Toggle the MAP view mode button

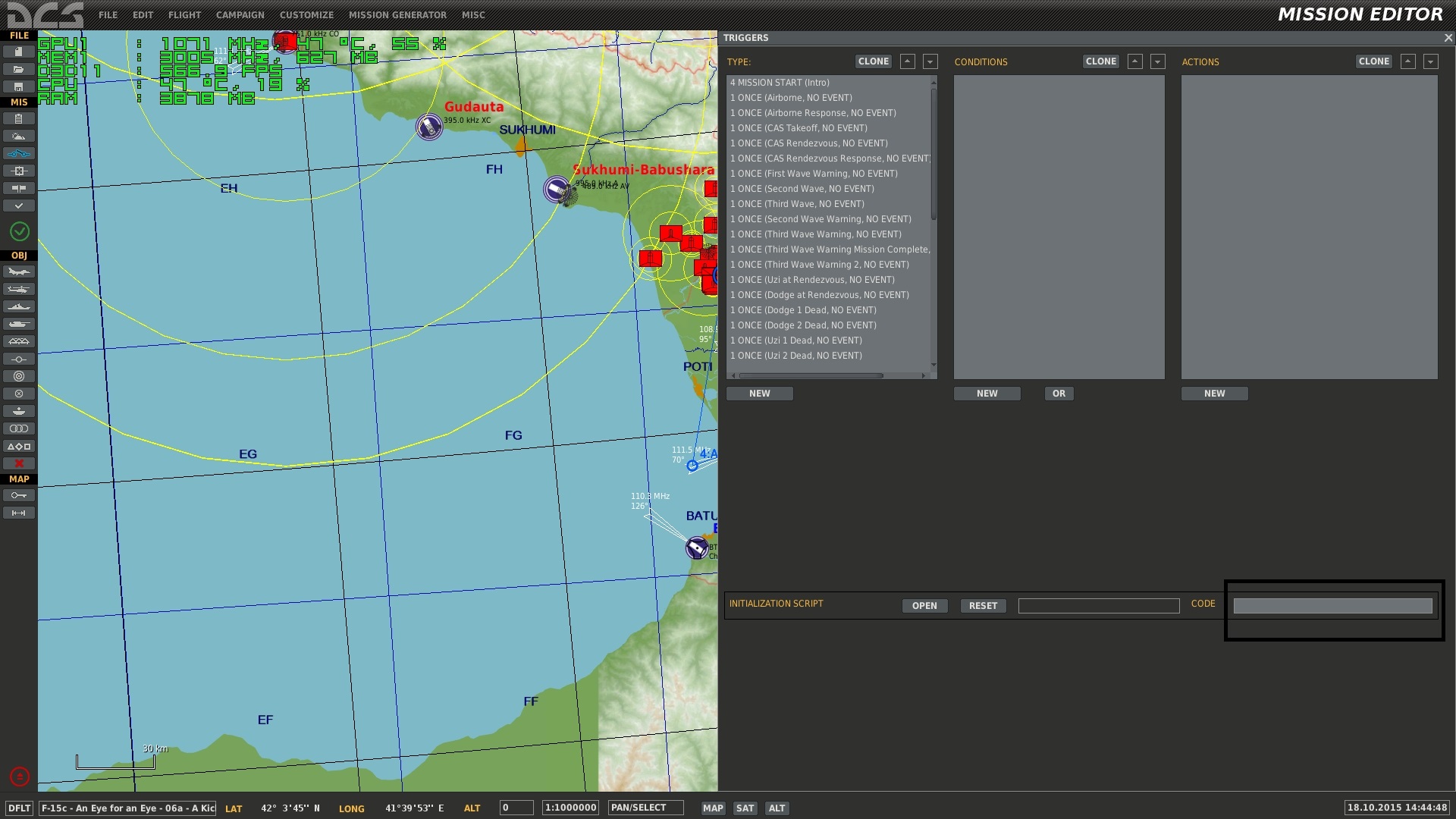click(x=713, y=808)
